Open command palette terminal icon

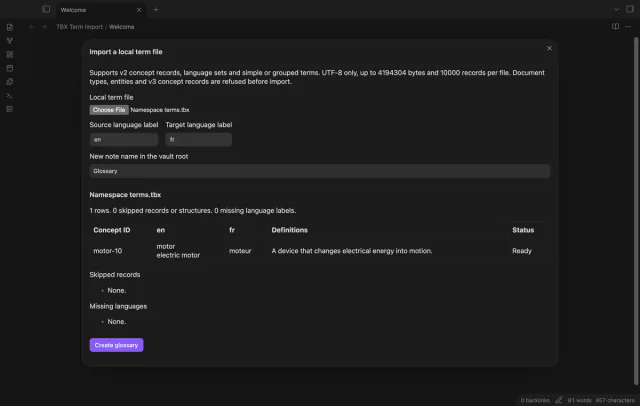[x=10, y=95]
